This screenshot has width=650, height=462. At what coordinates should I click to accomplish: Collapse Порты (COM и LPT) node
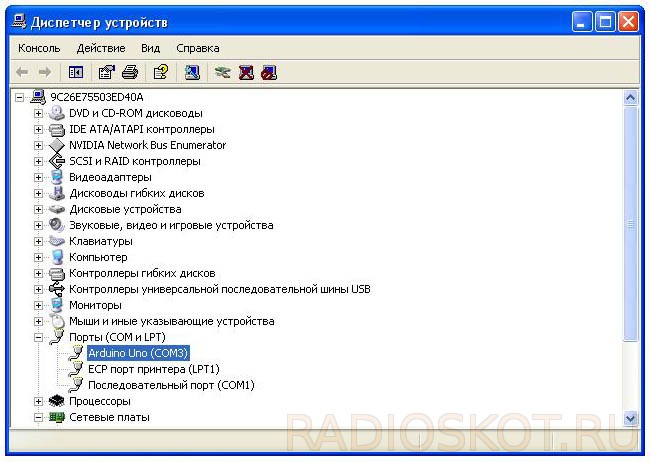38,338
